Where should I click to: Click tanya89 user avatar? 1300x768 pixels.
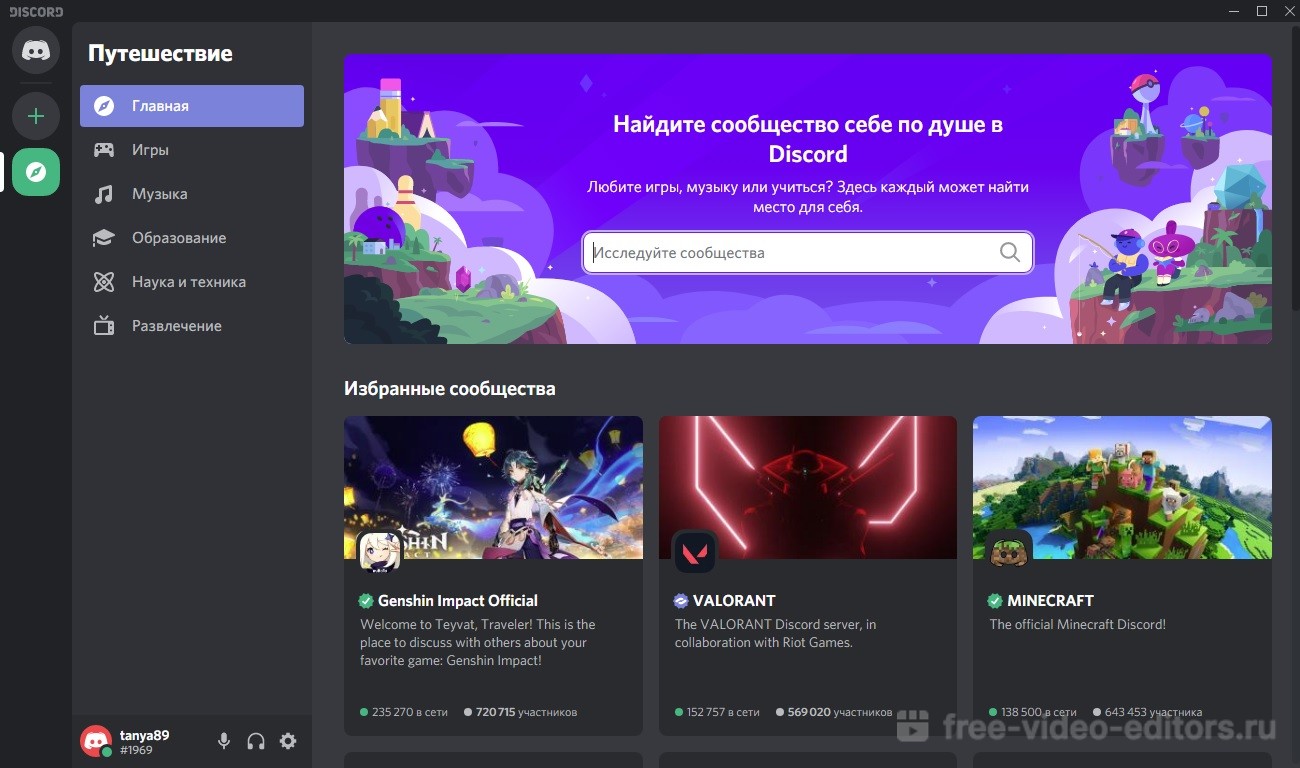96,741
